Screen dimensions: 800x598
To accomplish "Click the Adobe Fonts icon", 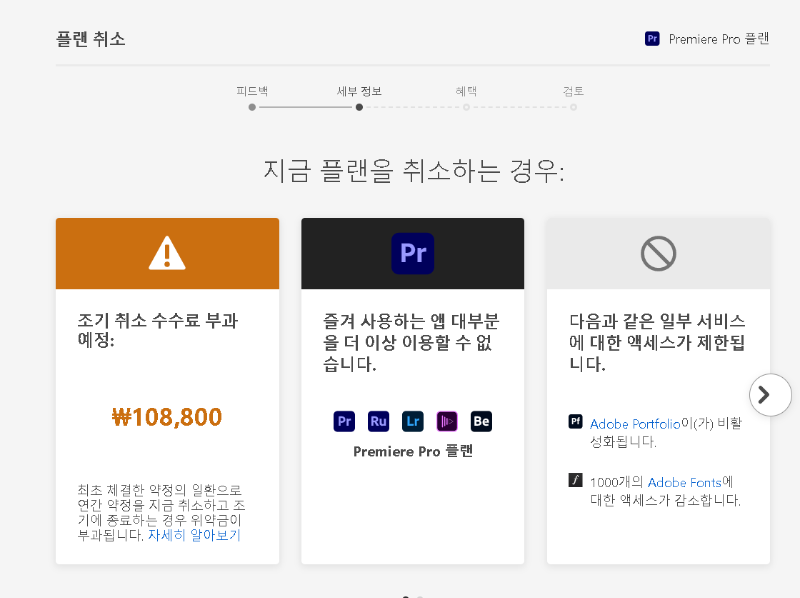I will (x=576, y=480).
